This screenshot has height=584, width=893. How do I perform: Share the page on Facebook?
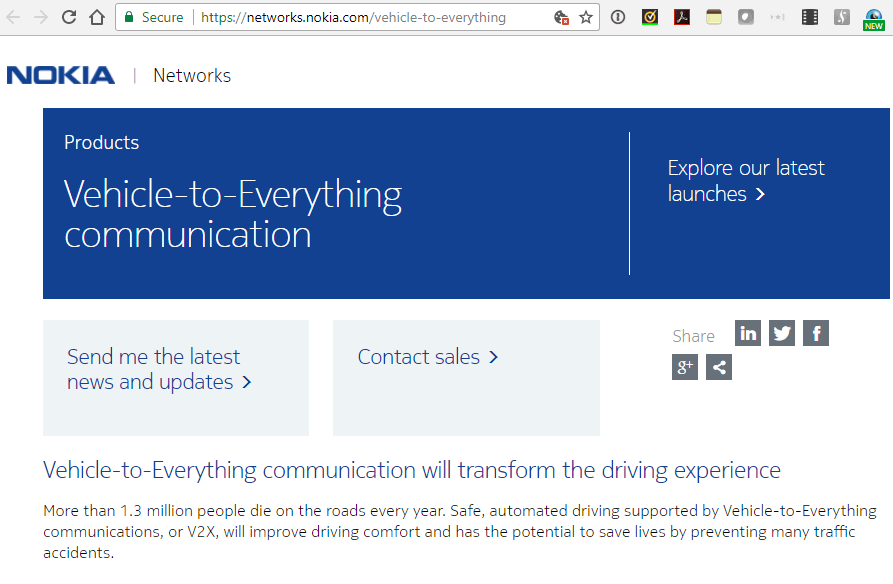815,333
